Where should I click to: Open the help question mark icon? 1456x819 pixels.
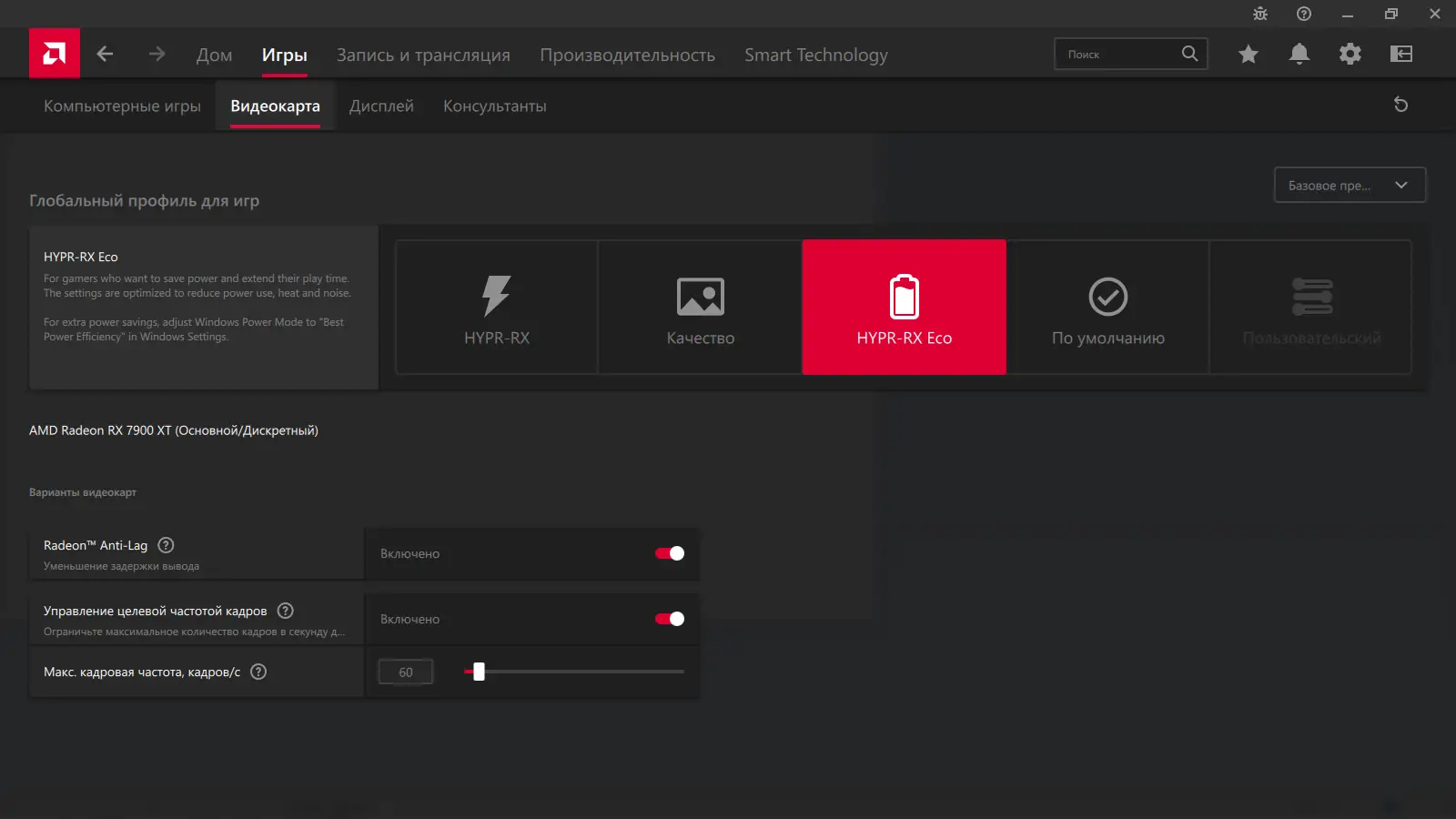1303,15
